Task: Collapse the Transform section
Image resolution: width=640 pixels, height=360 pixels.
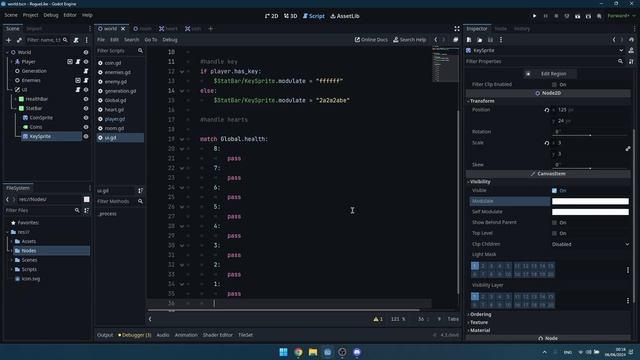Action: point(482,101)
